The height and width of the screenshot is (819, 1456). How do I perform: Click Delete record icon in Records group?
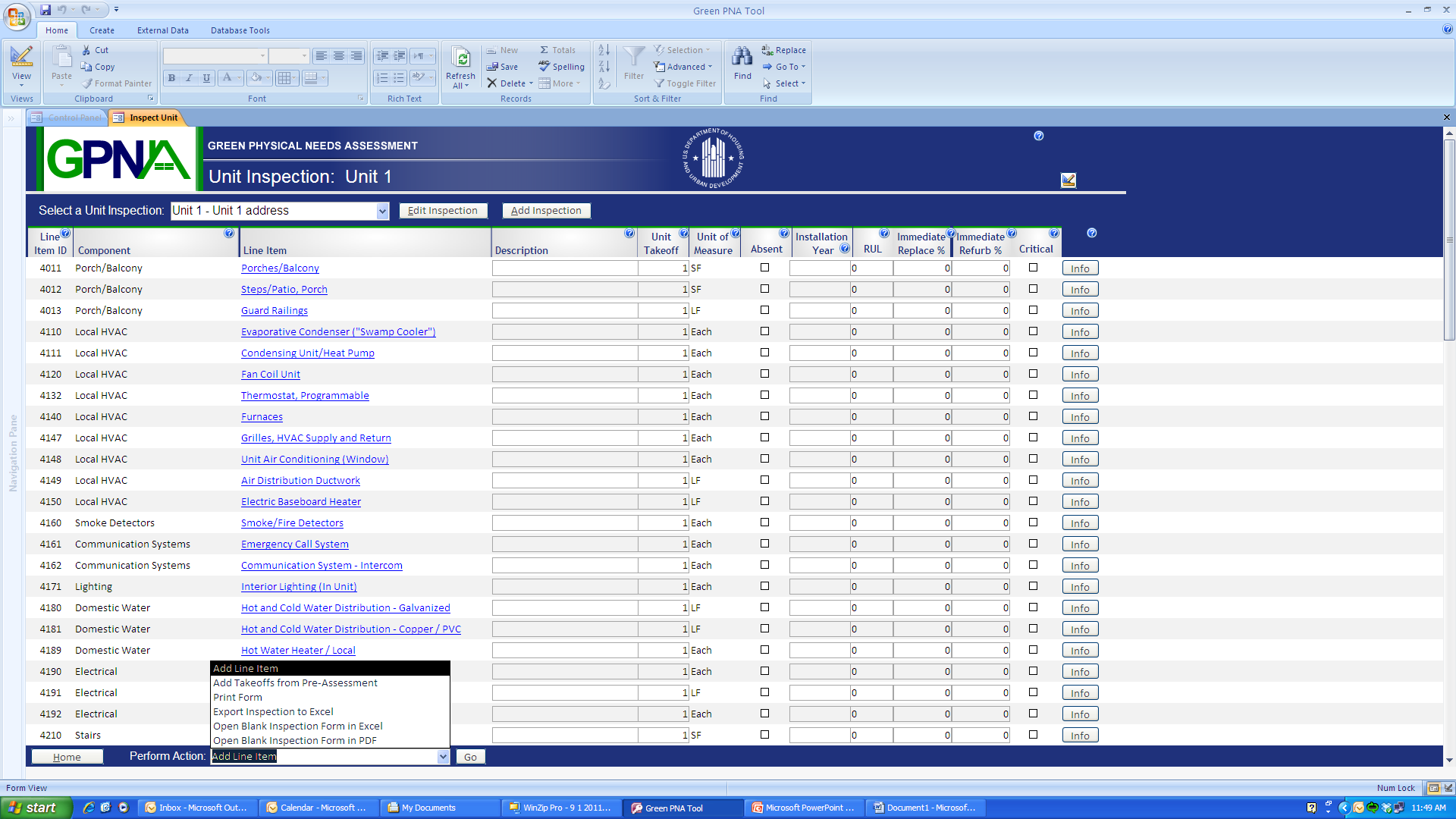click(x=492, y=83)
